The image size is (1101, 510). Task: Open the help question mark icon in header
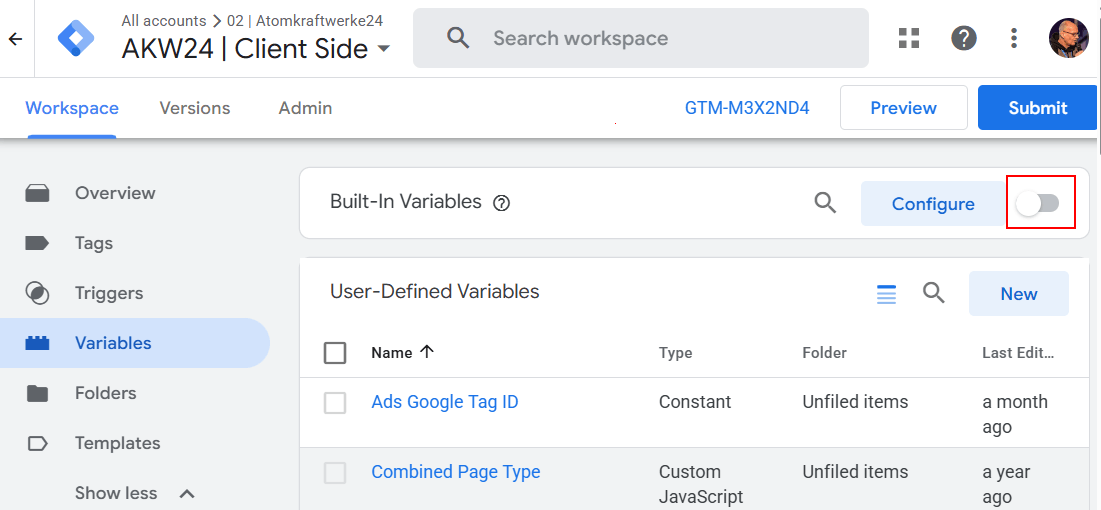click(963, 38)
